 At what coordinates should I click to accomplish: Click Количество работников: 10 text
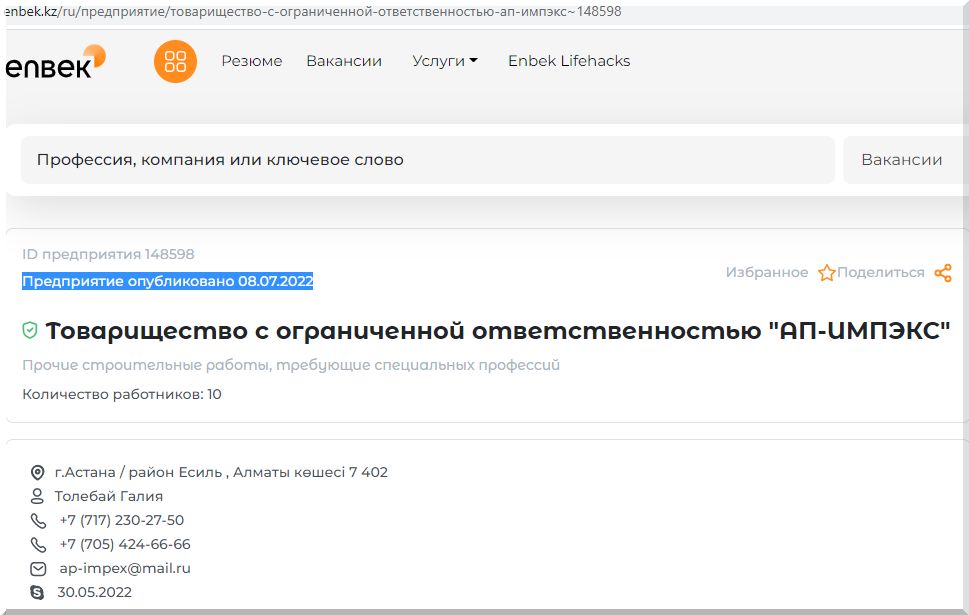coord(122,394)
